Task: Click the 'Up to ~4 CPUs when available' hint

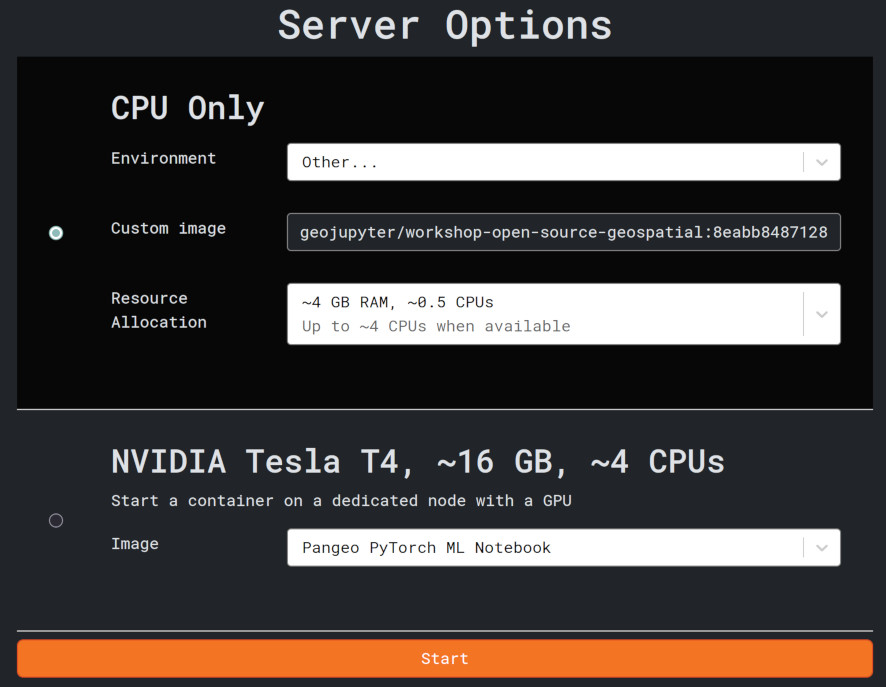Action: (436, 326)
